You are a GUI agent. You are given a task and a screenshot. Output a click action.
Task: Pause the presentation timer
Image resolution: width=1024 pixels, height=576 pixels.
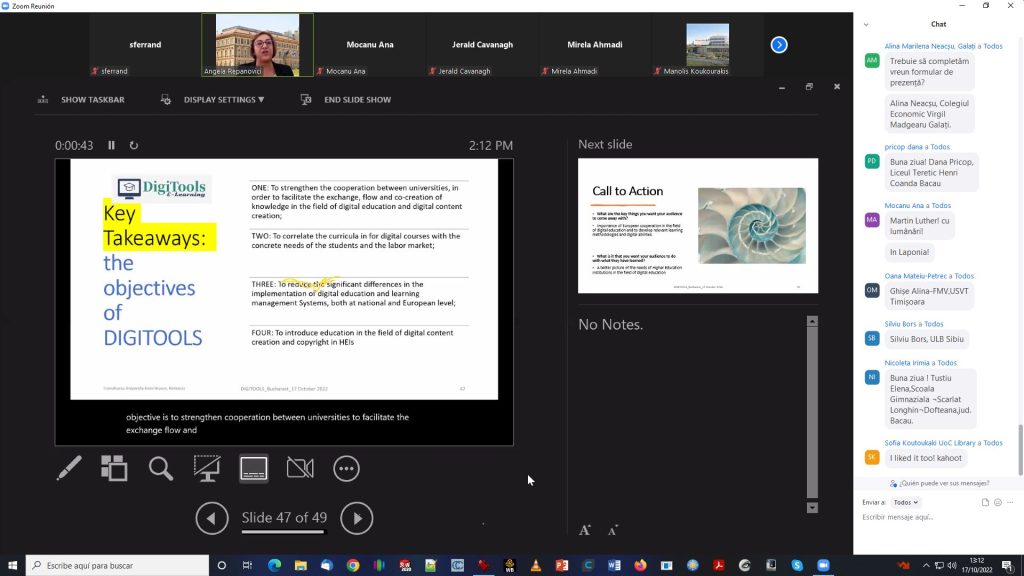click(x=112, y=146)
